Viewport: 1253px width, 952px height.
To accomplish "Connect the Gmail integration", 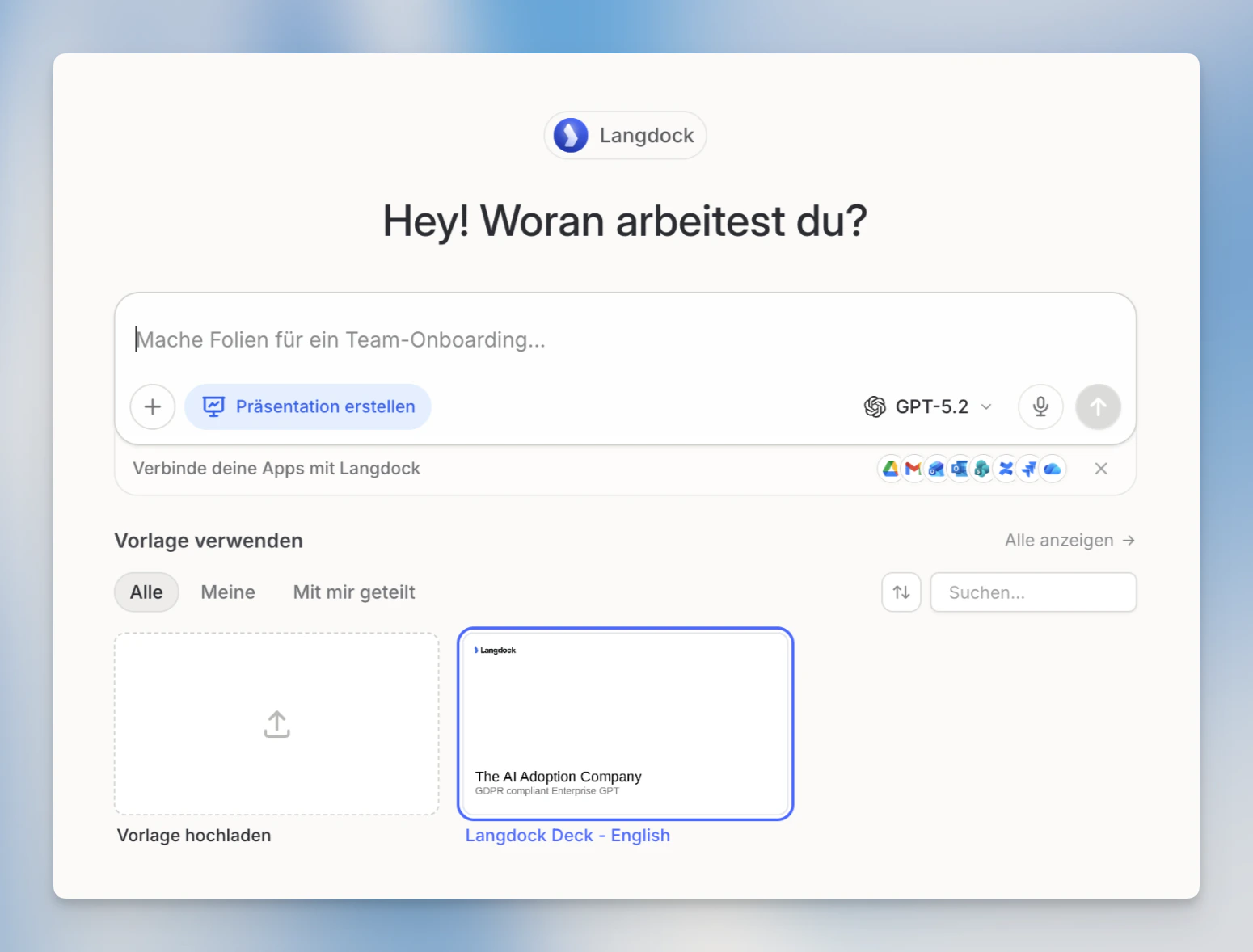I will (913, 469).
